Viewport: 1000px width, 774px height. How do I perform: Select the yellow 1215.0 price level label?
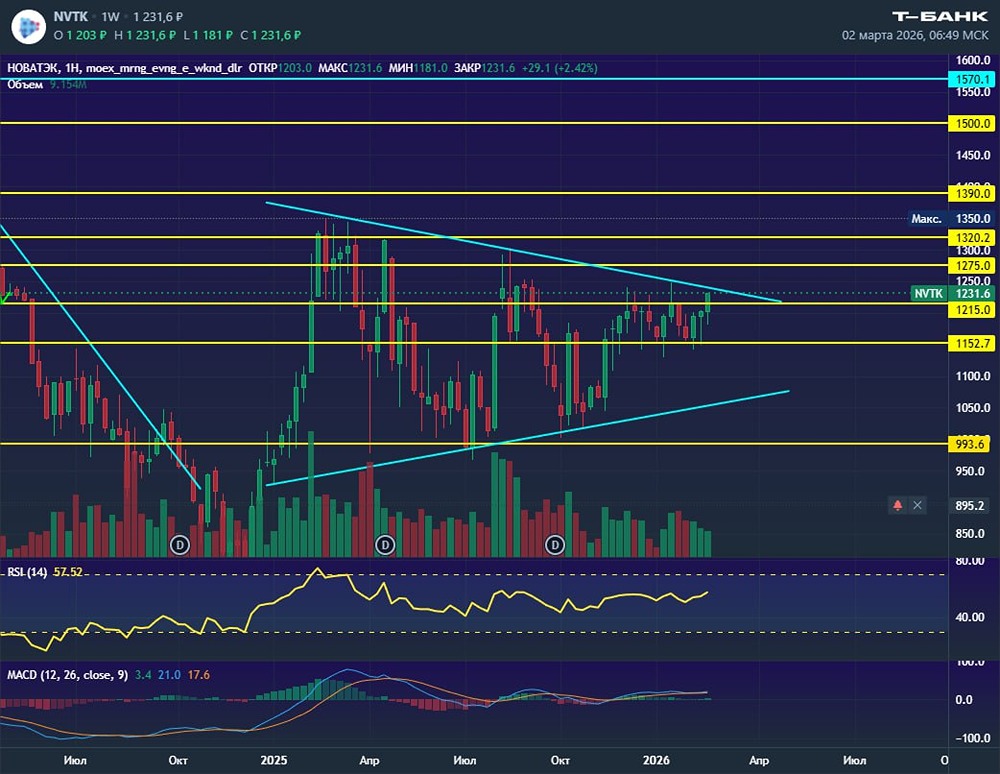coord(972,310)
